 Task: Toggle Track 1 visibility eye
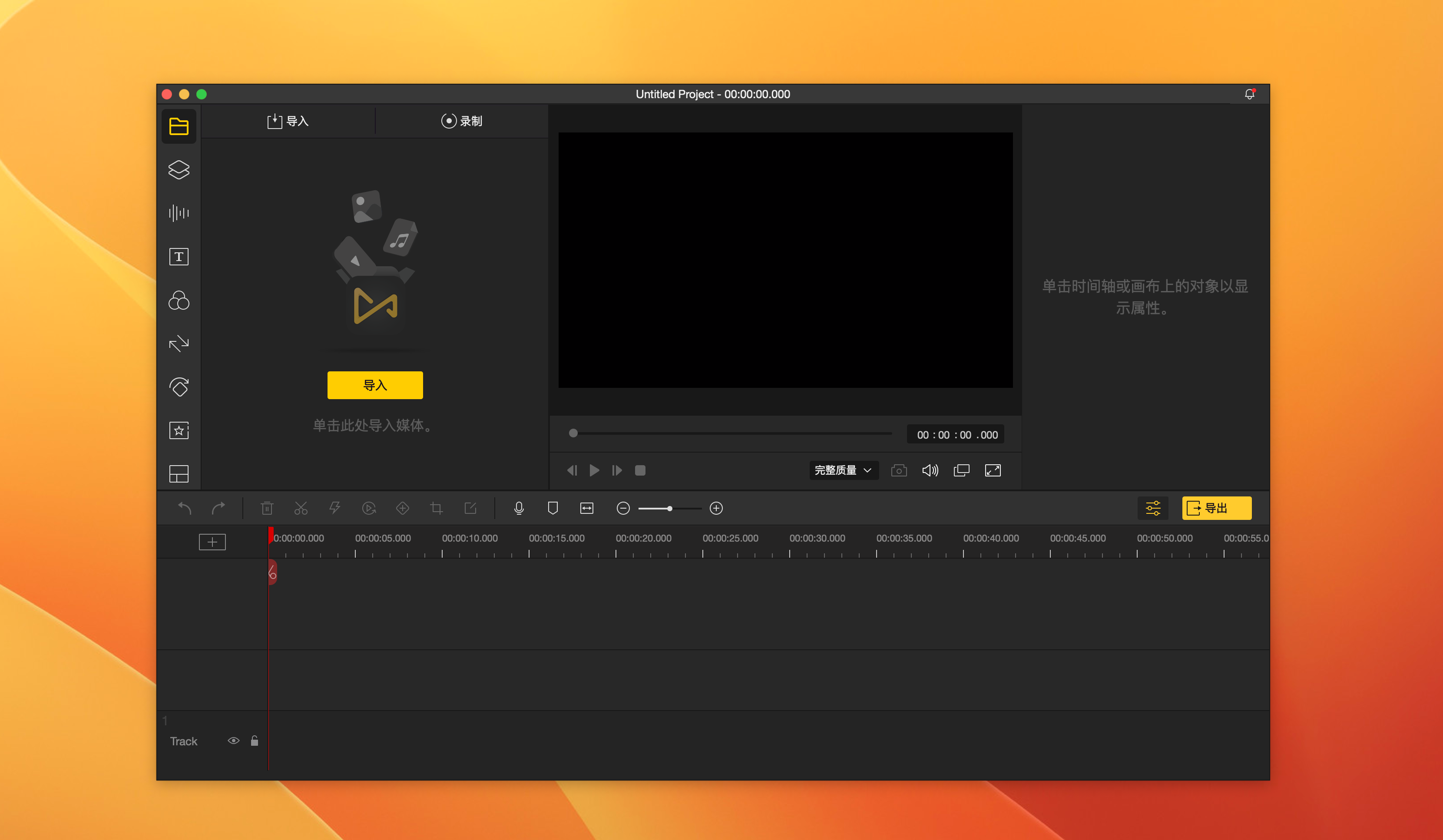click(233, 741)
